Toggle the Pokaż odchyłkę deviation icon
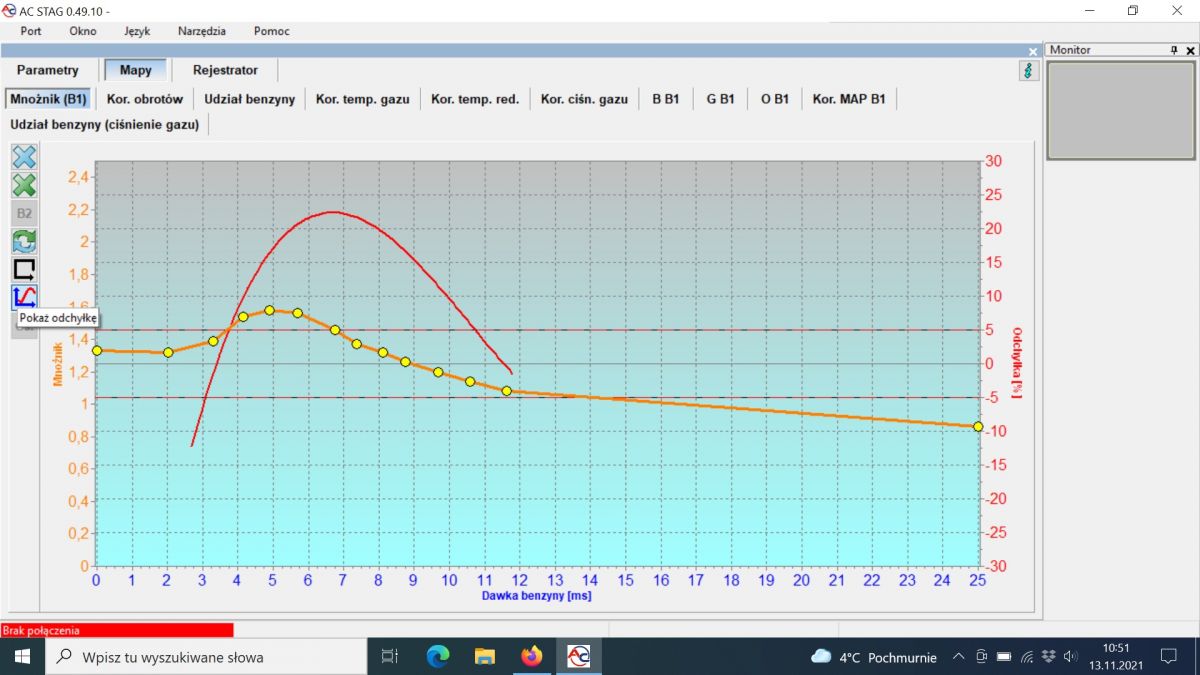1200x675 pixels. 24,297
